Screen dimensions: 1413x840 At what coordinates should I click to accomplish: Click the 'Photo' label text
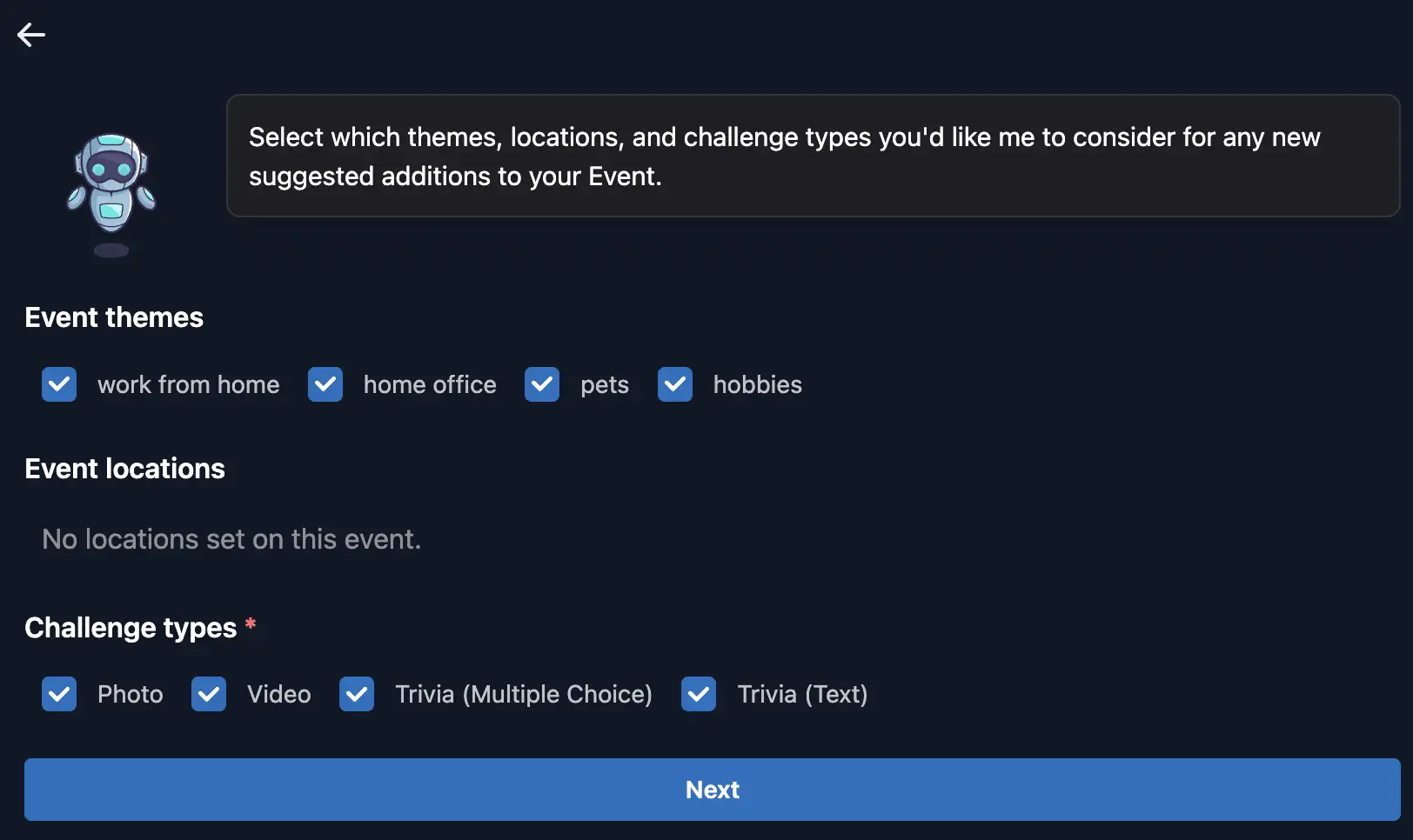[130, 694]
